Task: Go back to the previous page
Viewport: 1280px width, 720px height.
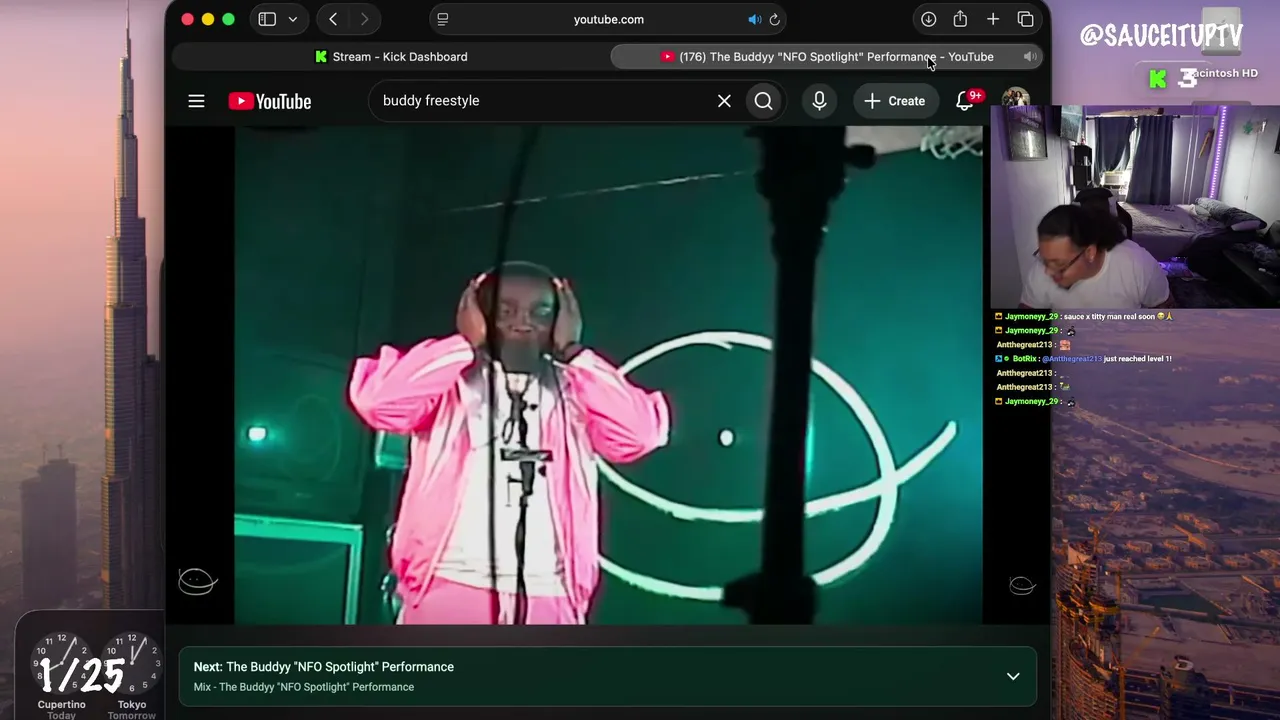Action: (333, 19)
